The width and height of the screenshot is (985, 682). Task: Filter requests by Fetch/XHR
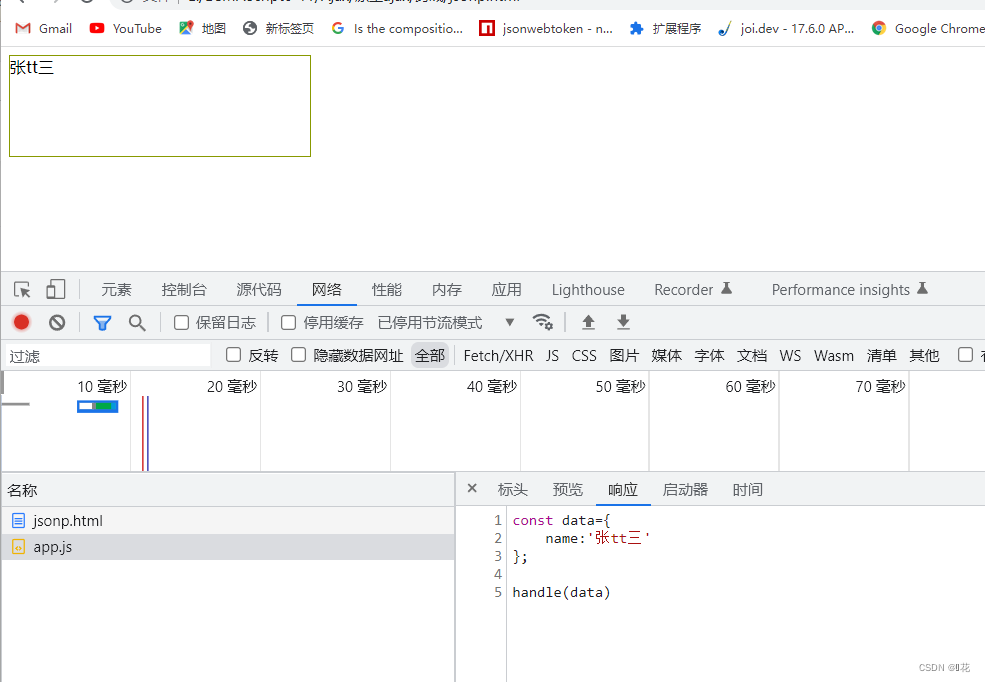(x=498, y=355)
